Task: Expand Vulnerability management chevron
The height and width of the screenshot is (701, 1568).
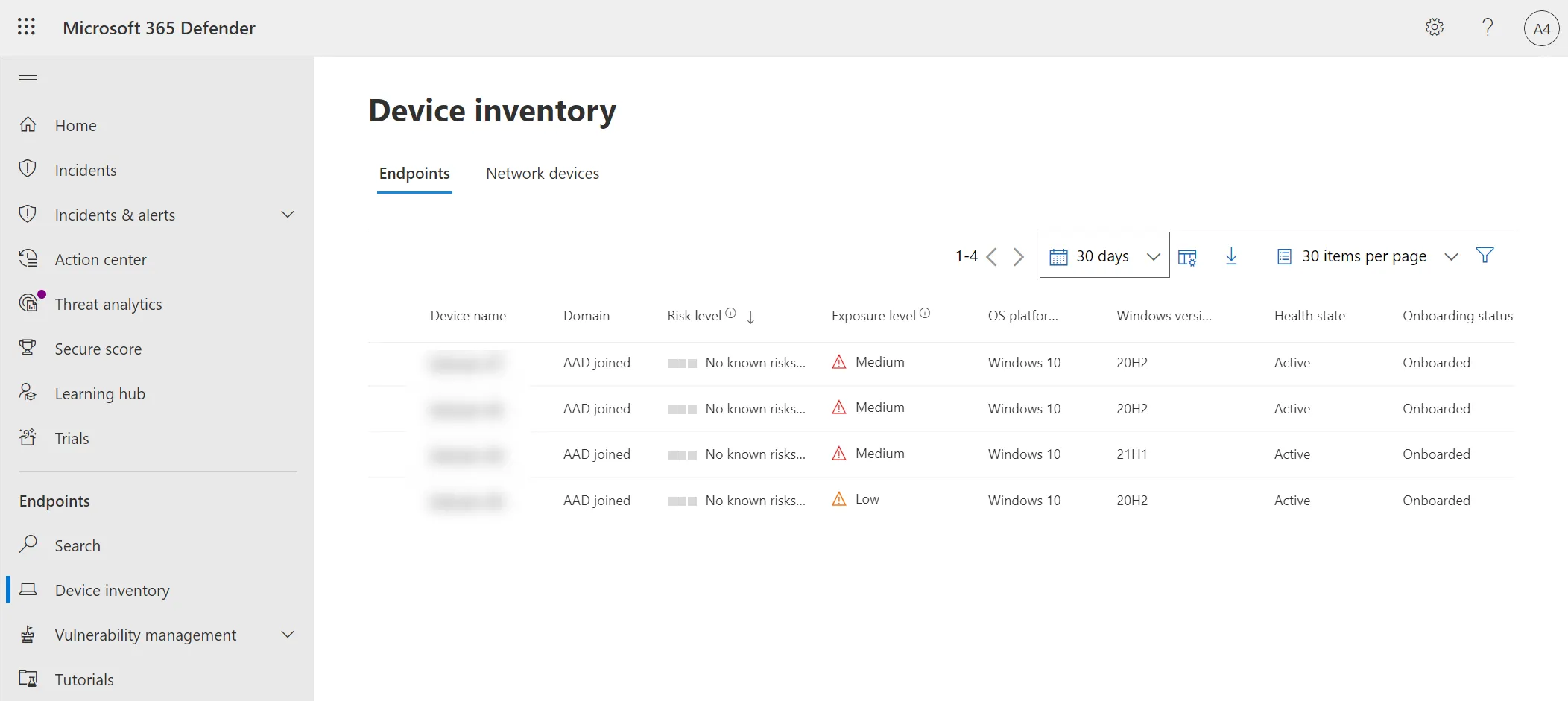Action: tap(288, 635)
